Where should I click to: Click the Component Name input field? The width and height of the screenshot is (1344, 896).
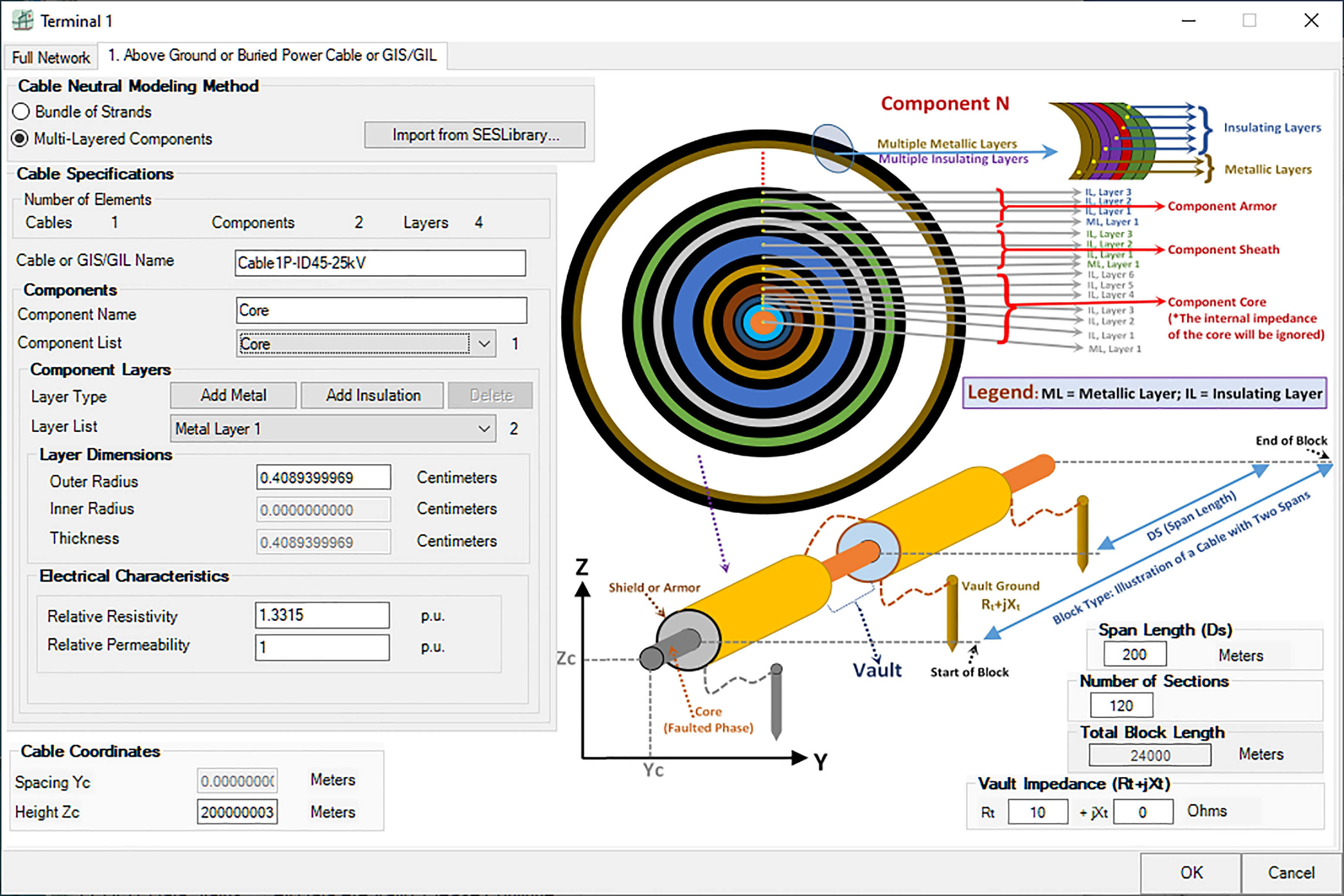(381, 310)
